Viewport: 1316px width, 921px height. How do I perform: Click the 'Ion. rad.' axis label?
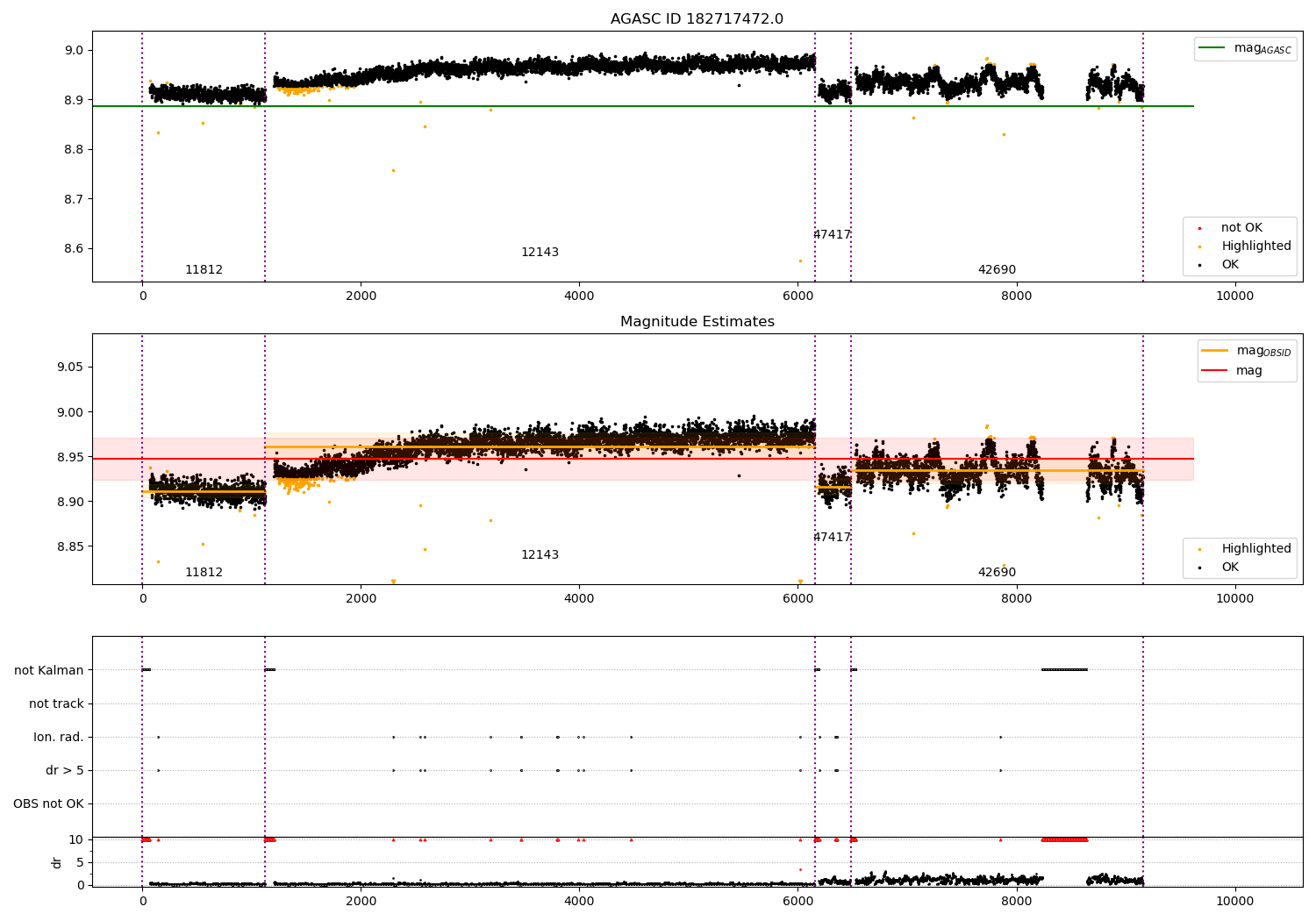click(x=59, y=738)
